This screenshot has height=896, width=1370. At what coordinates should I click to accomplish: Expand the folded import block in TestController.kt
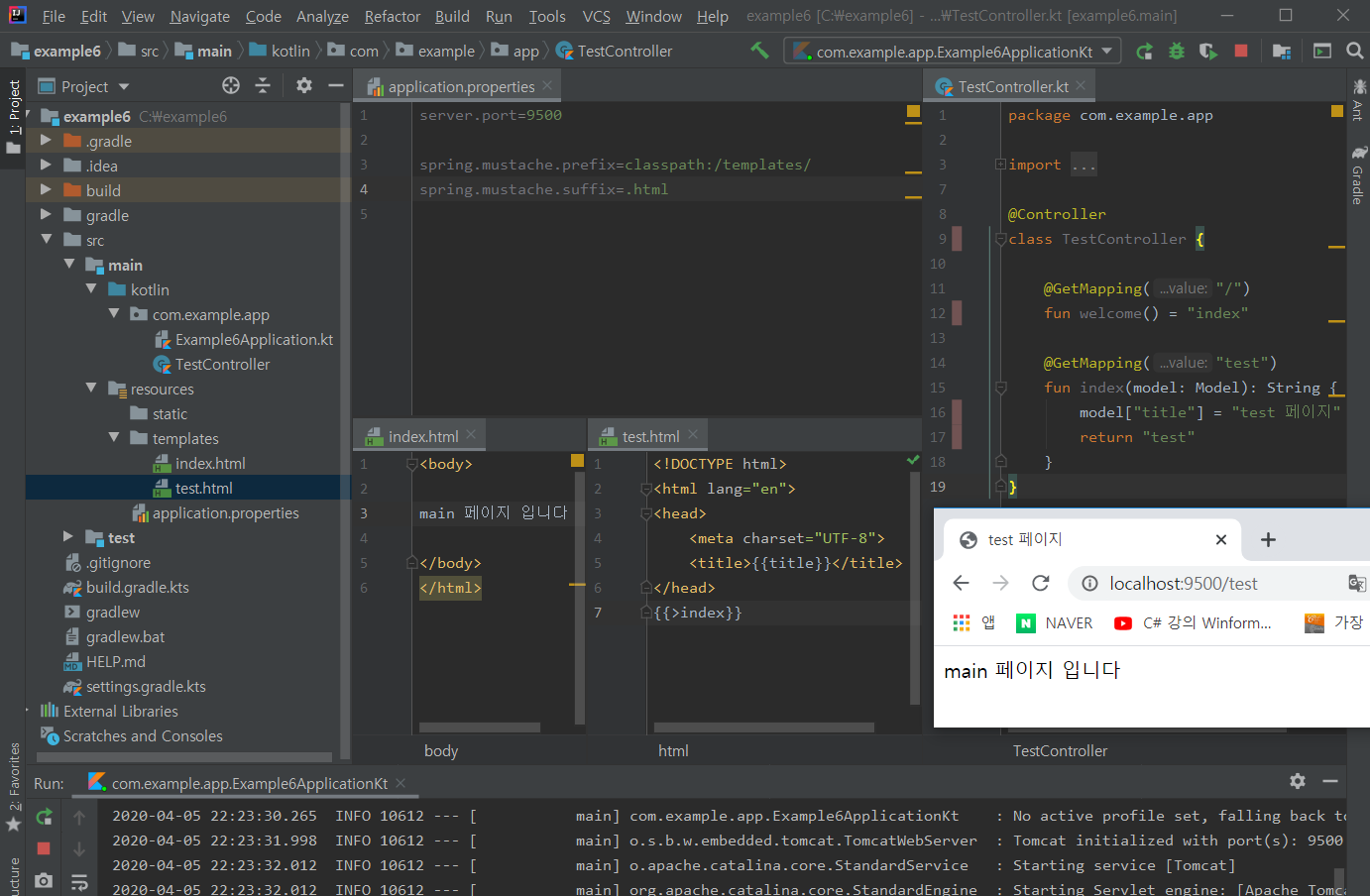(1000, 165)
